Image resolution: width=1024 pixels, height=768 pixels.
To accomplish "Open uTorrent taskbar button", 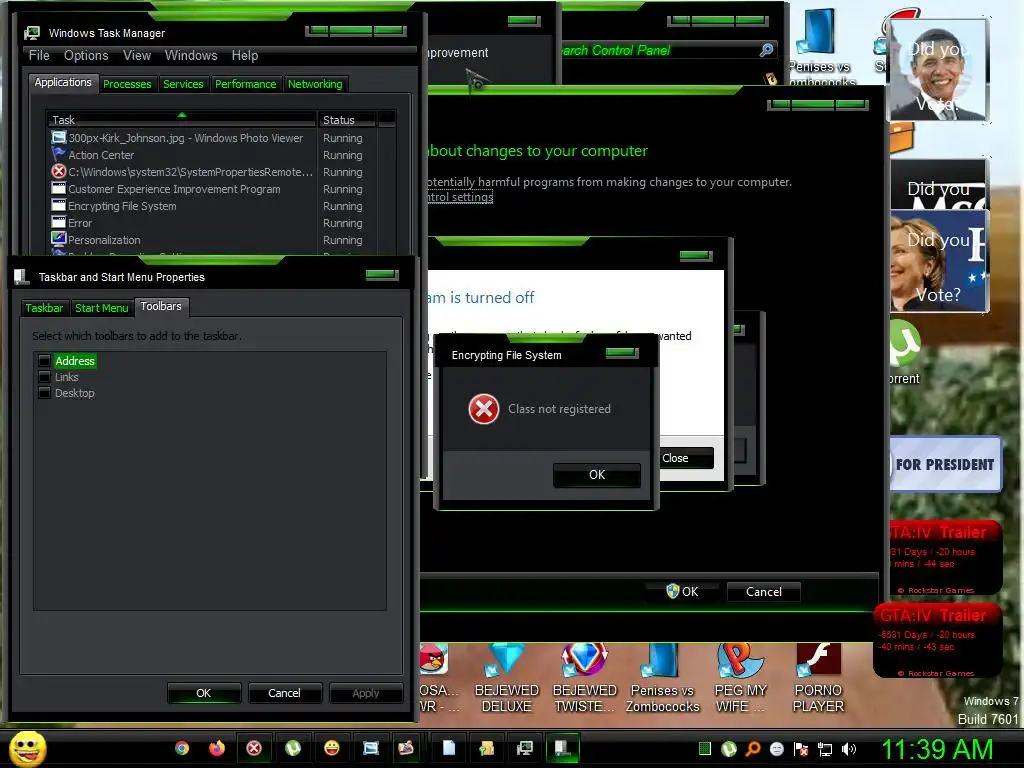I will point(293,748).
